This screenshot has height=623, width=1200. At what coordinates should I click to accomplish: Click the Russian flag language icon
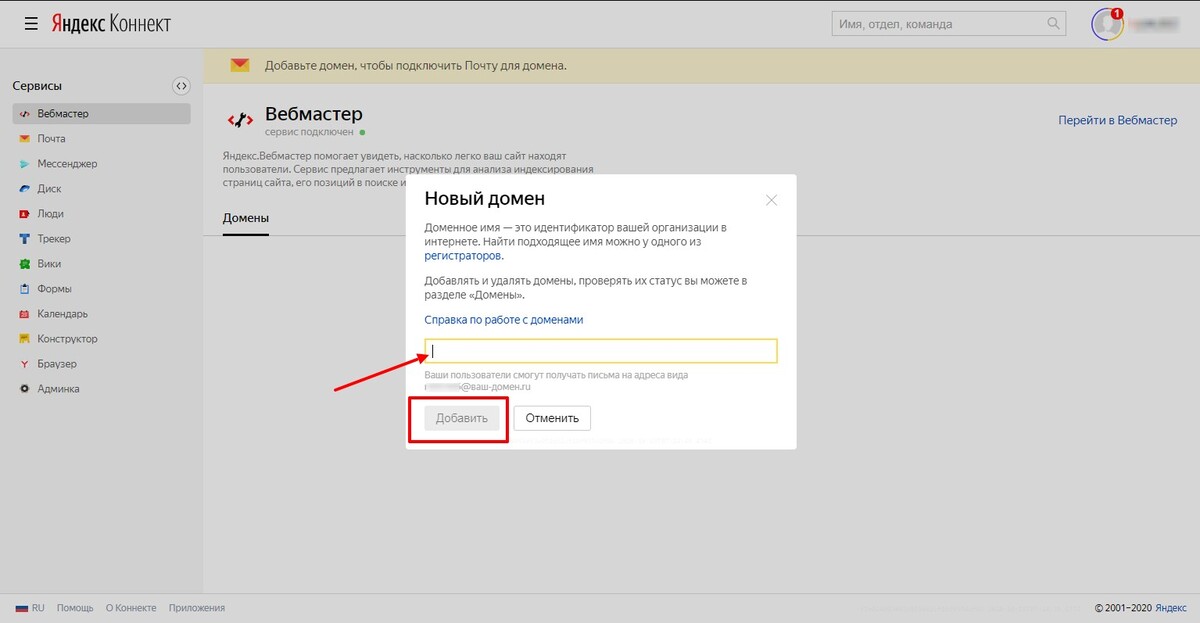tap(22, 608)
